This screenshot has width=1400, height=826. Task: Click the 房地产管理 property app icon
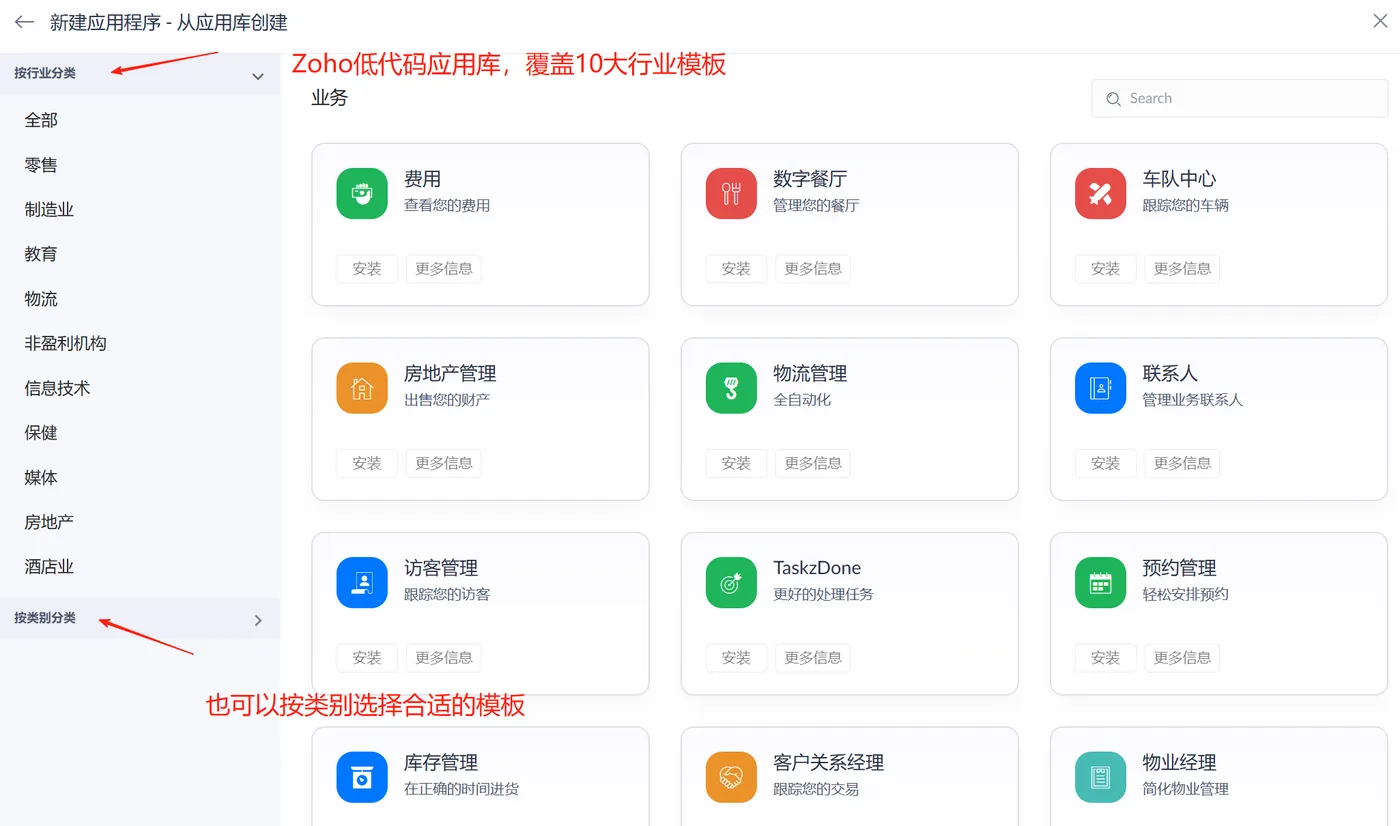[x=361, y=388]
